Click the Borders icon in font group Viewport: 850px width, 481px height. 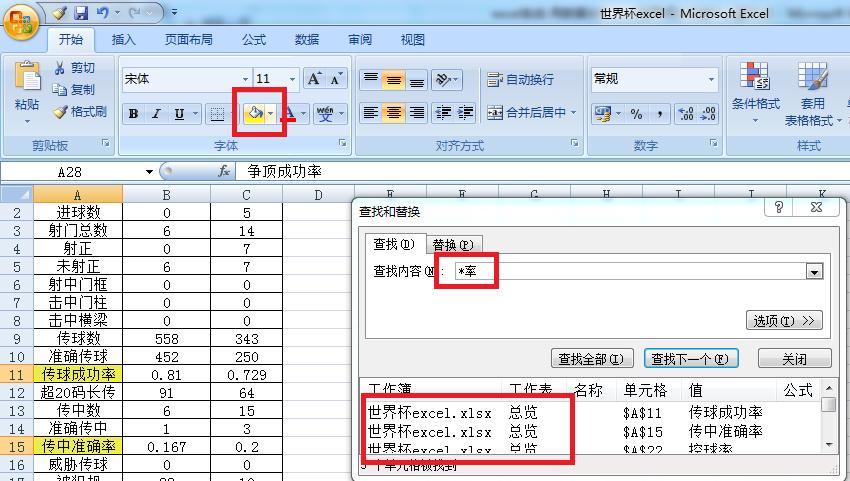click(216, 114)
